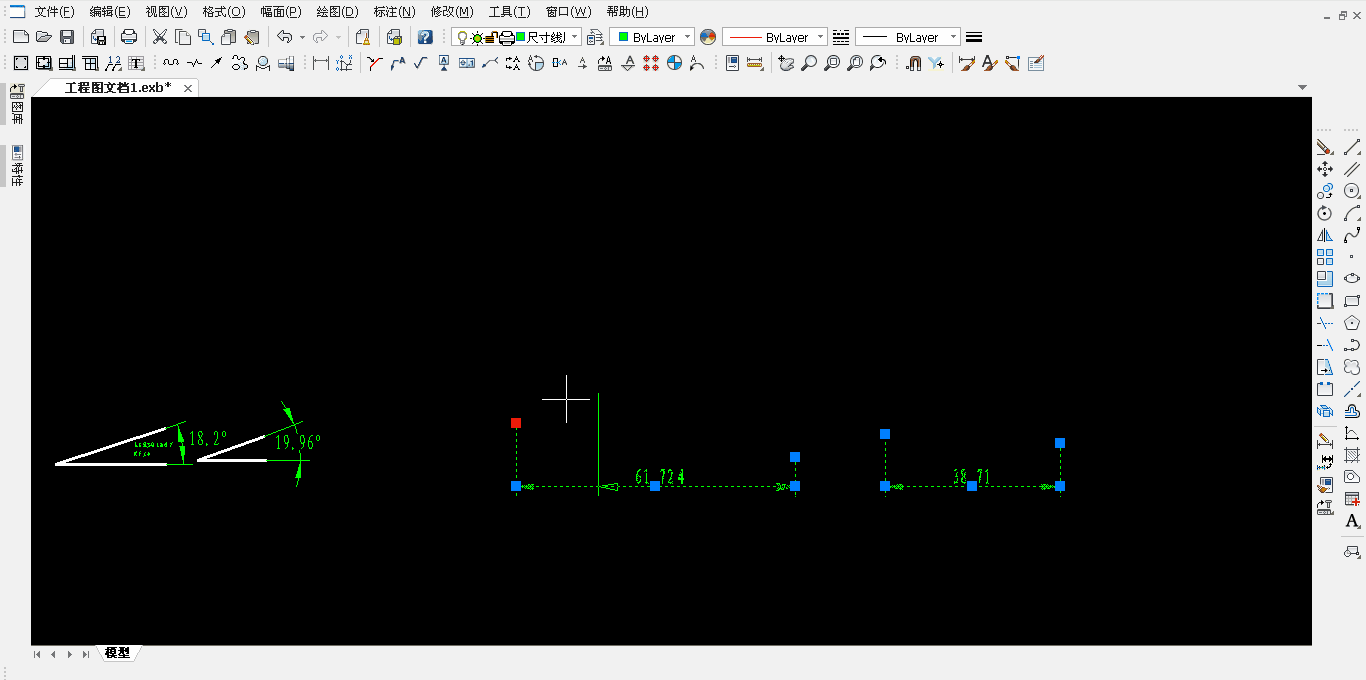Click the 61.724 dimension text
Image resolution: width=1366 pixels, height=680 pixels.
tap(660, 476)
